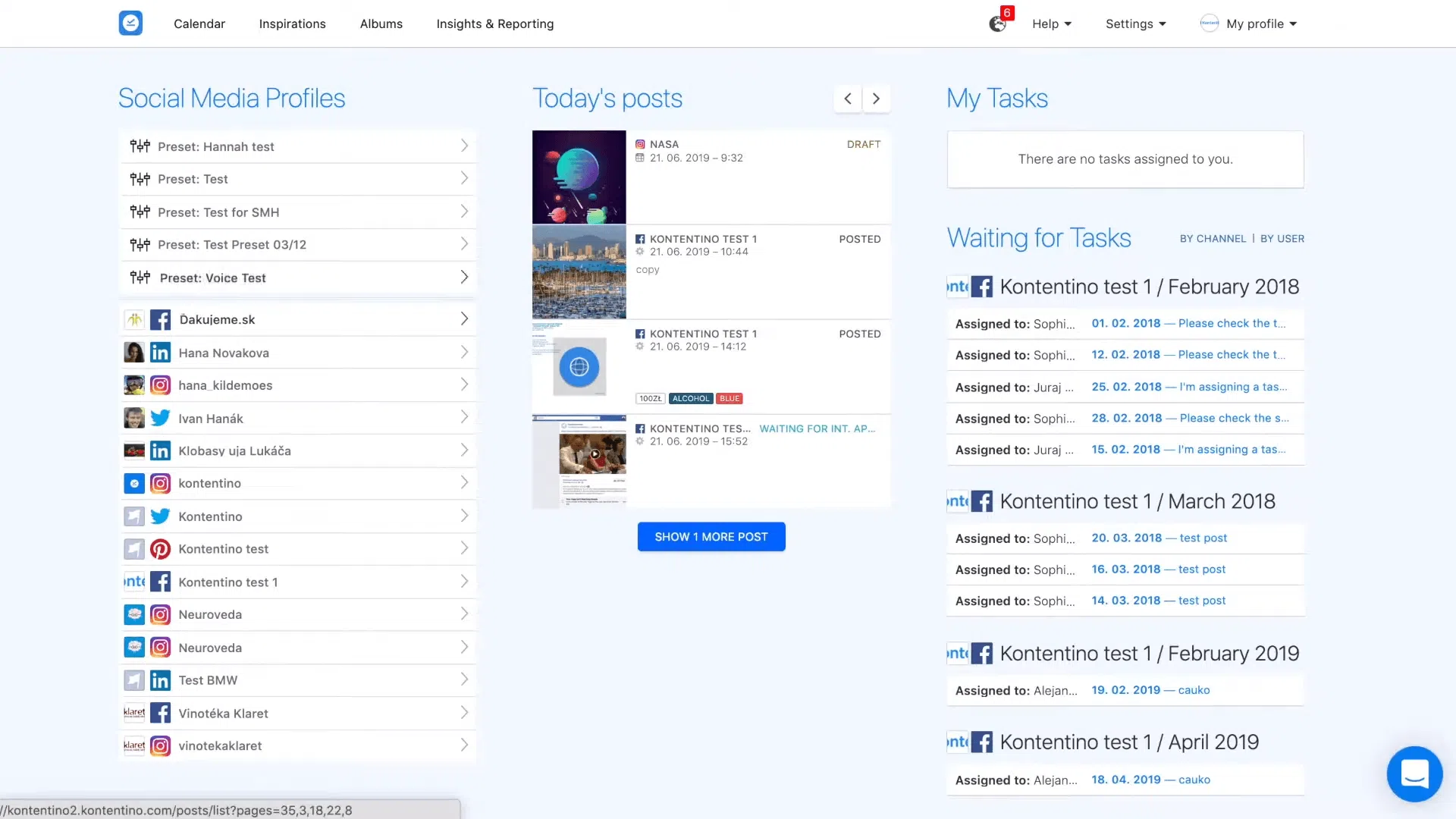Click the Facebook icon in February 2018 heading
The image size is (1456, 819).
pyautogui.click(x=982, y=287)
